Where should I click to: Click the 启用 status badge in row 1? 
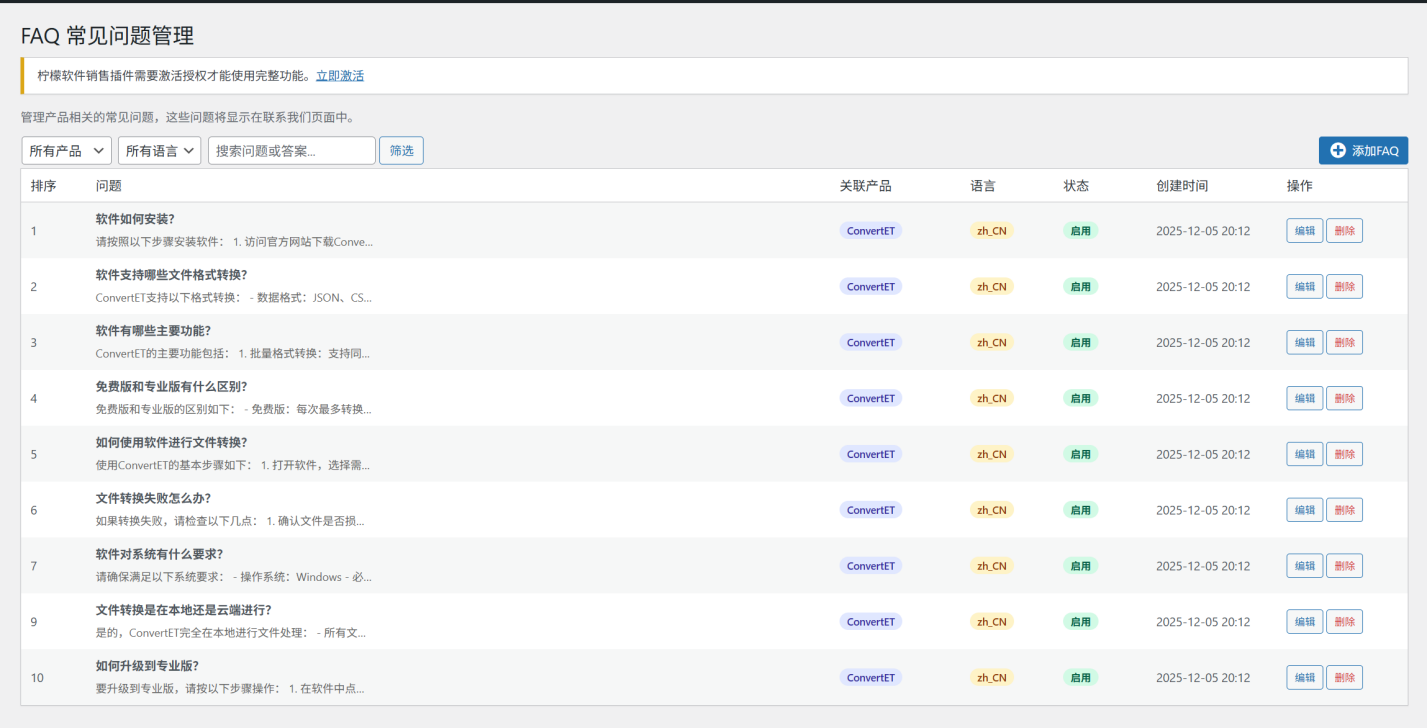click(x=1080, y=231)
